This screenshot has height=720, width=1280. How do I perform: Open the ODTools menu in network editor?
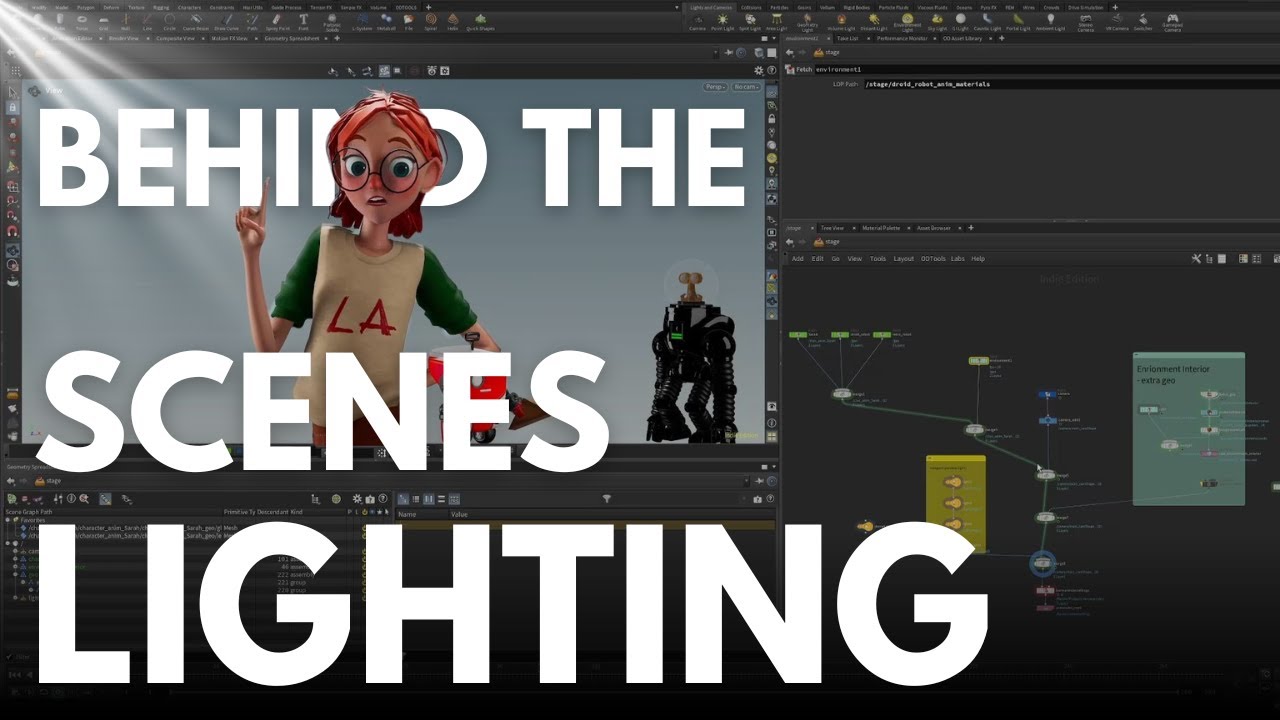(x=933, y=259)
